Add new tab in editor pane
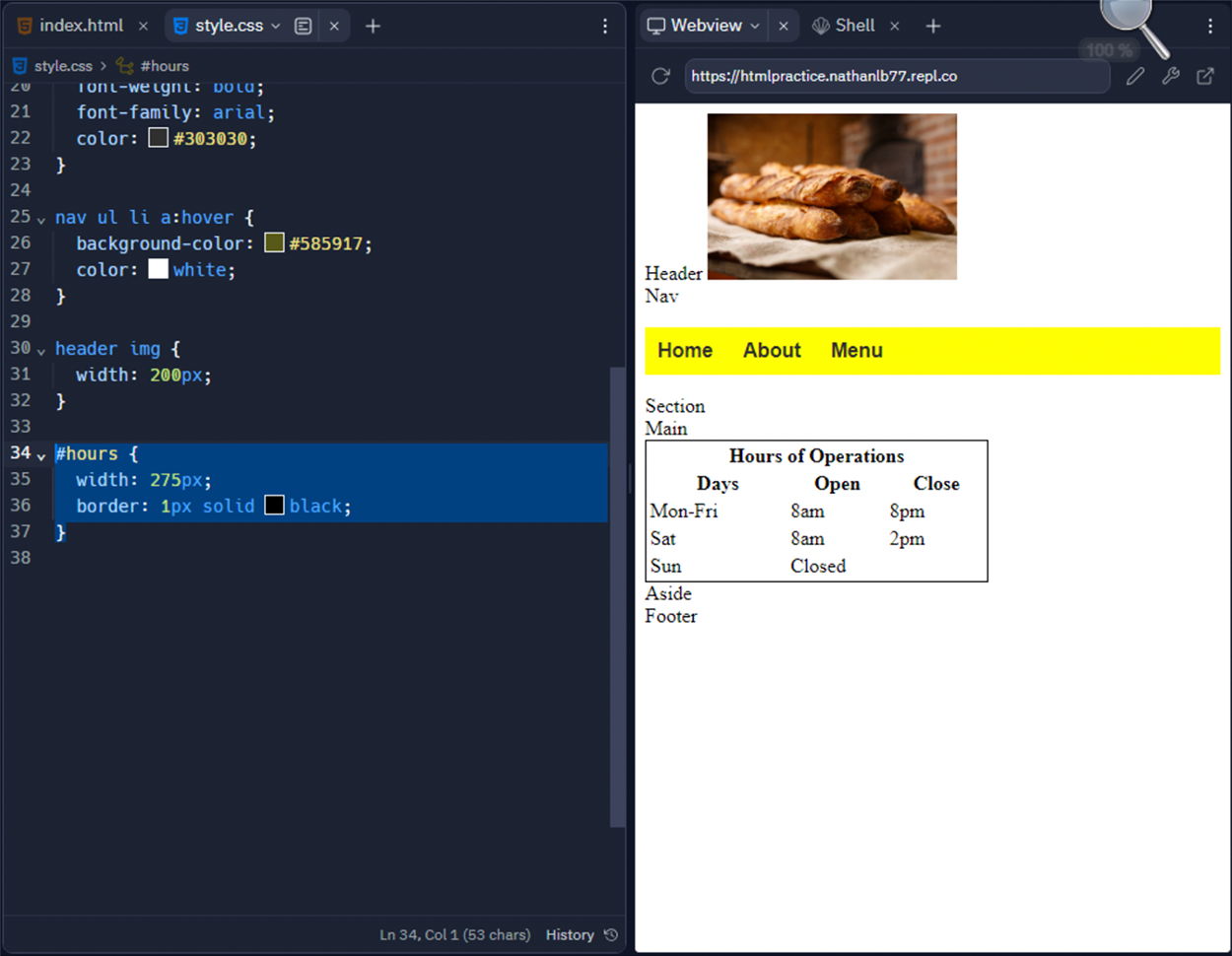The width and height of the screenshot is (1232, 956). point(373,26)
